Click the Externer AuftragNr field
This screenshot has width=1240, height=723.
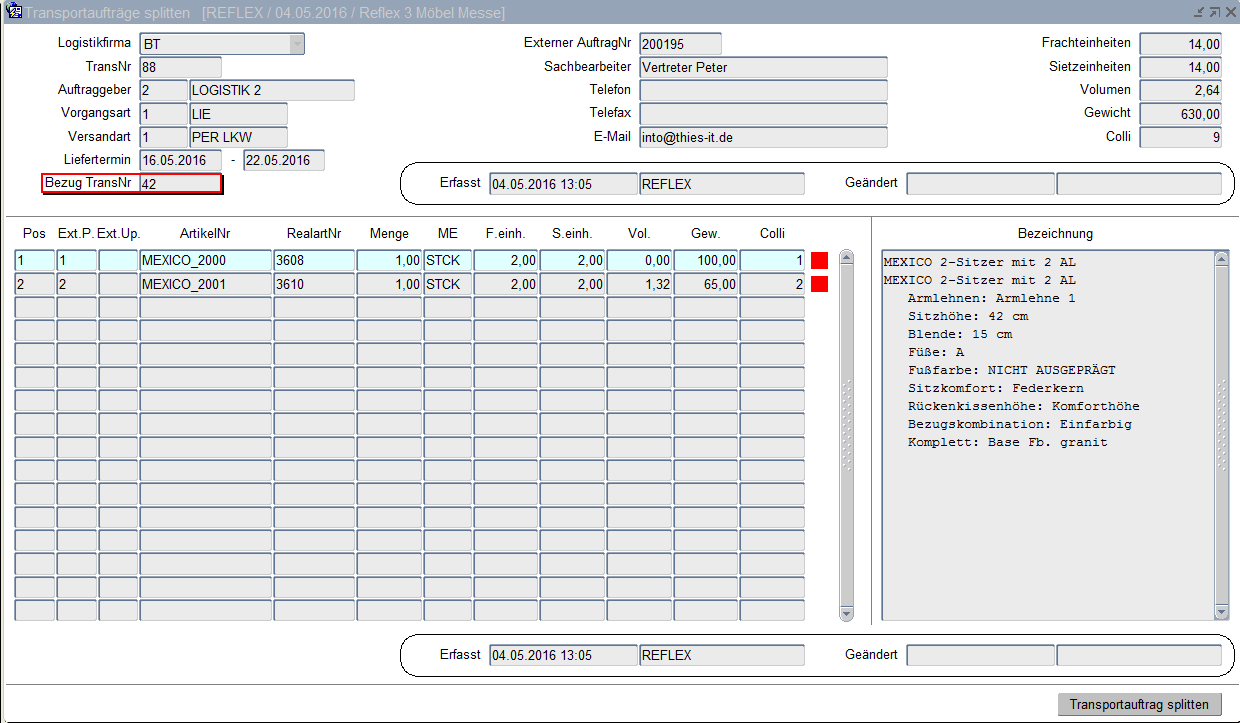(680, 44)
